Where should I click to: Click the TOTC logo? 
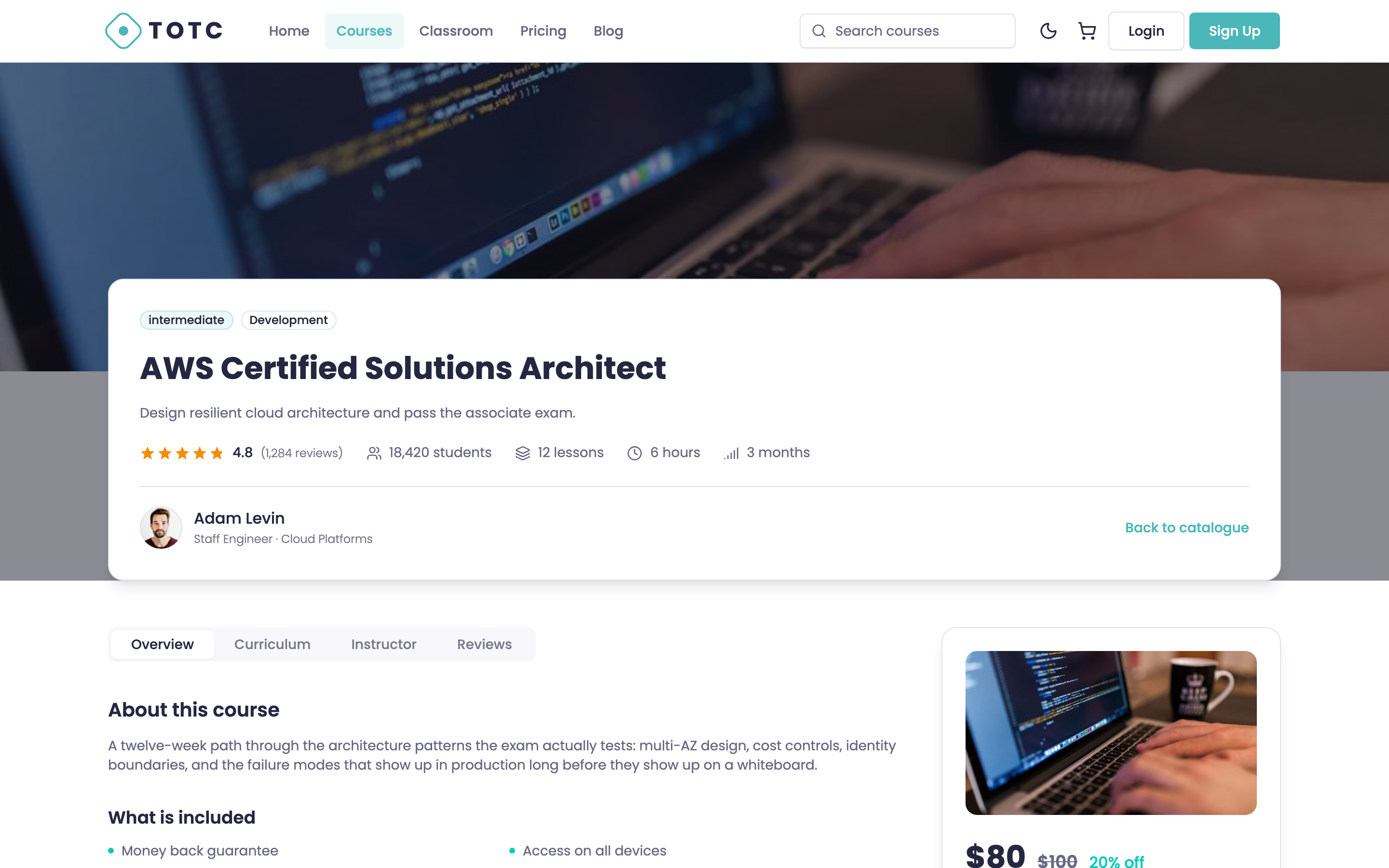(164, 31)
